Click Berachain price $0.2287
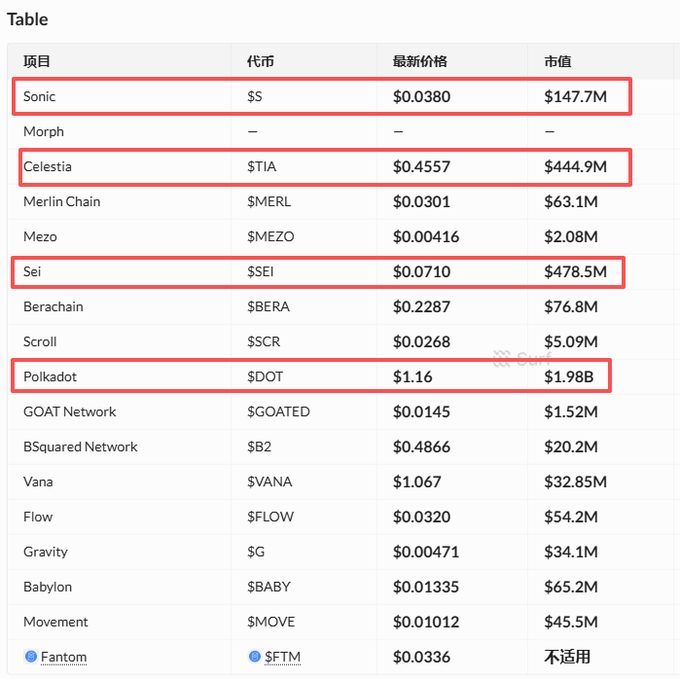680x679 pixels. pos(422,307)
